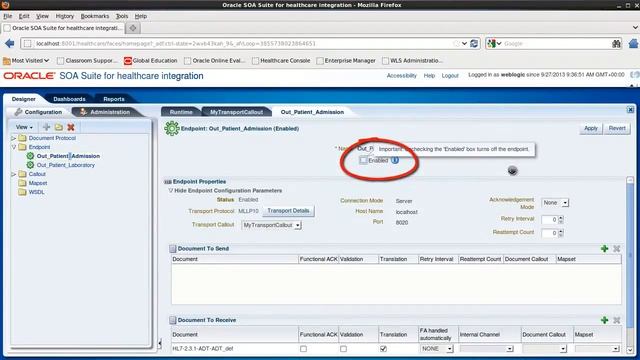Click the Google search input field

556,43
